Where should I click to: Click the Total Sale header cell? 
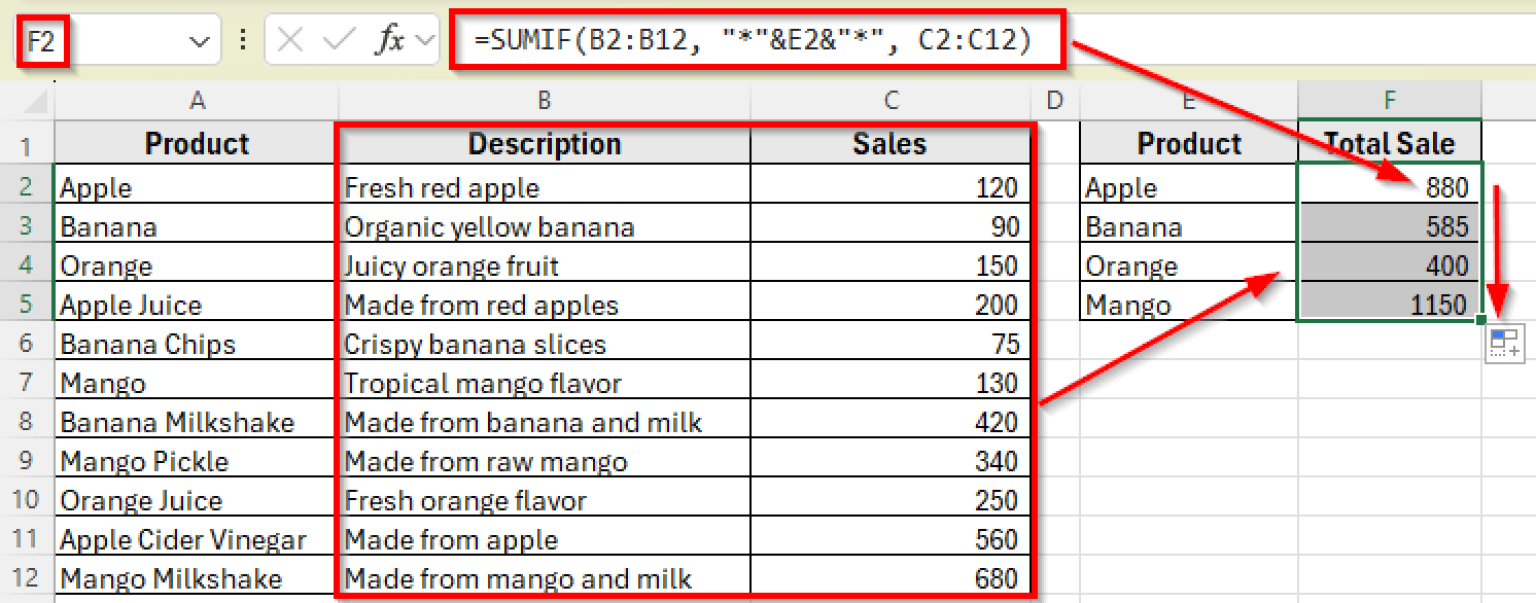pos(1389,143)
